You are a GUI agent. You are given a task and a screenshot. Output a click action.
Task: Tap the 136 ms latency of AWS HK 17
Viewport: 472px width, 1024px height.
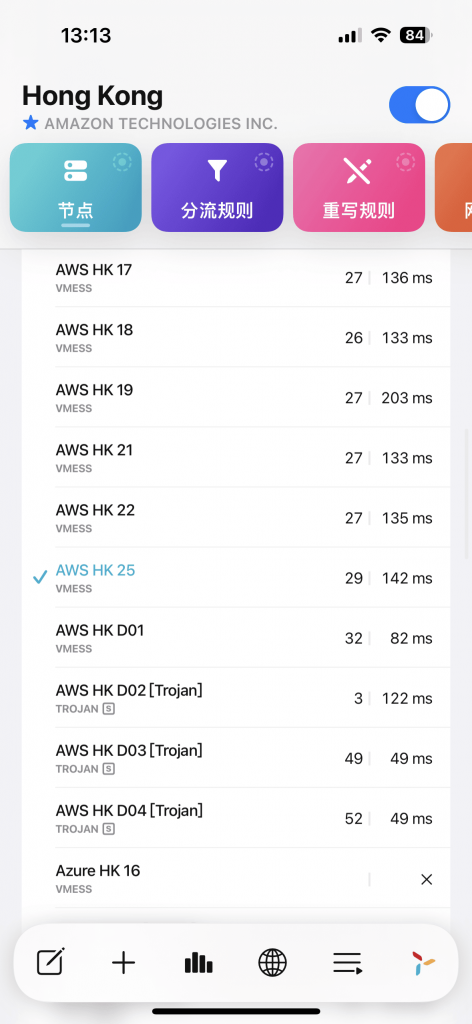(407, 278)
